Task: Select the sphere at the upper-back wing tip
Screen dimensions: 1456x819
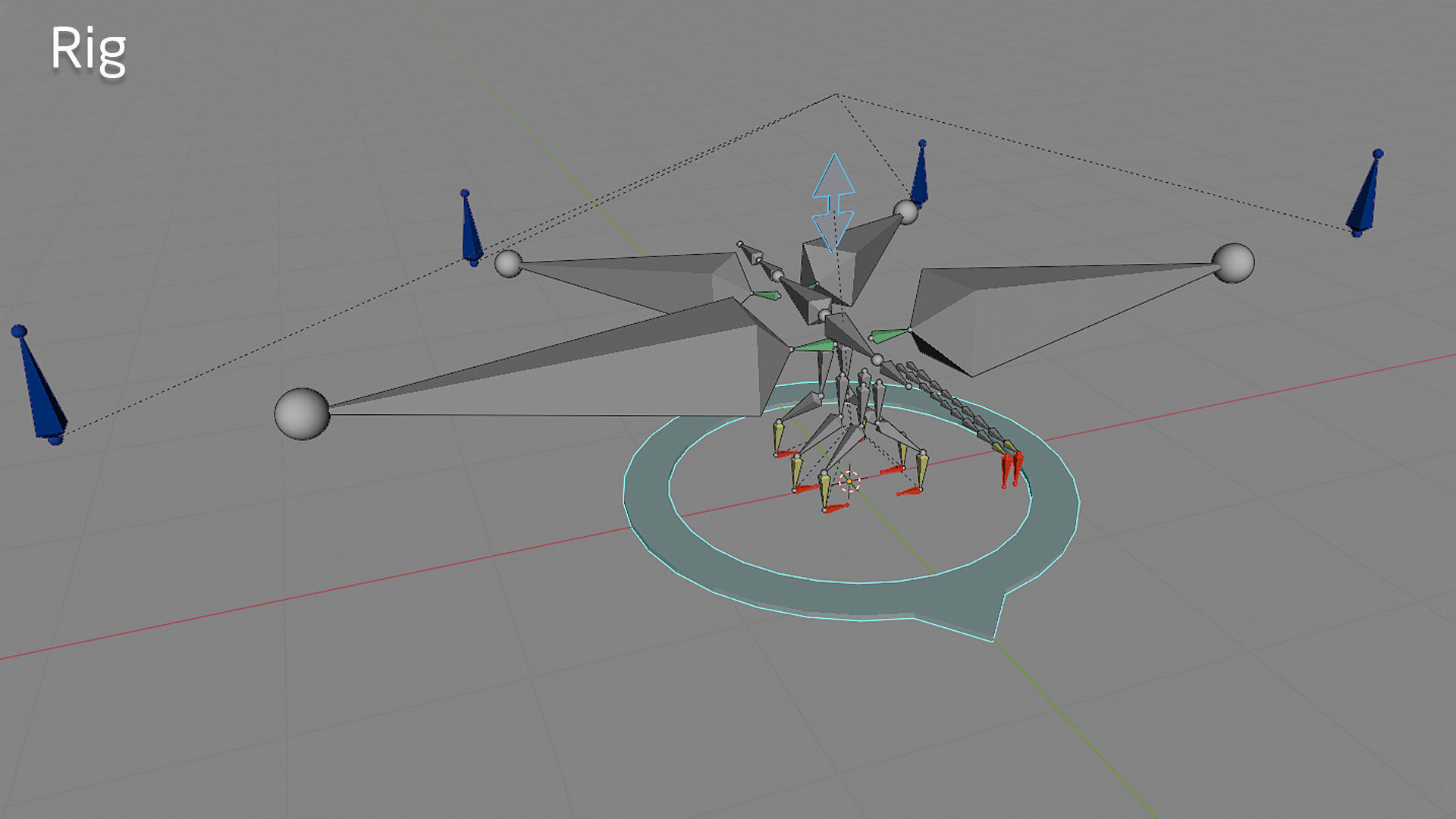Action: [905, 212]
